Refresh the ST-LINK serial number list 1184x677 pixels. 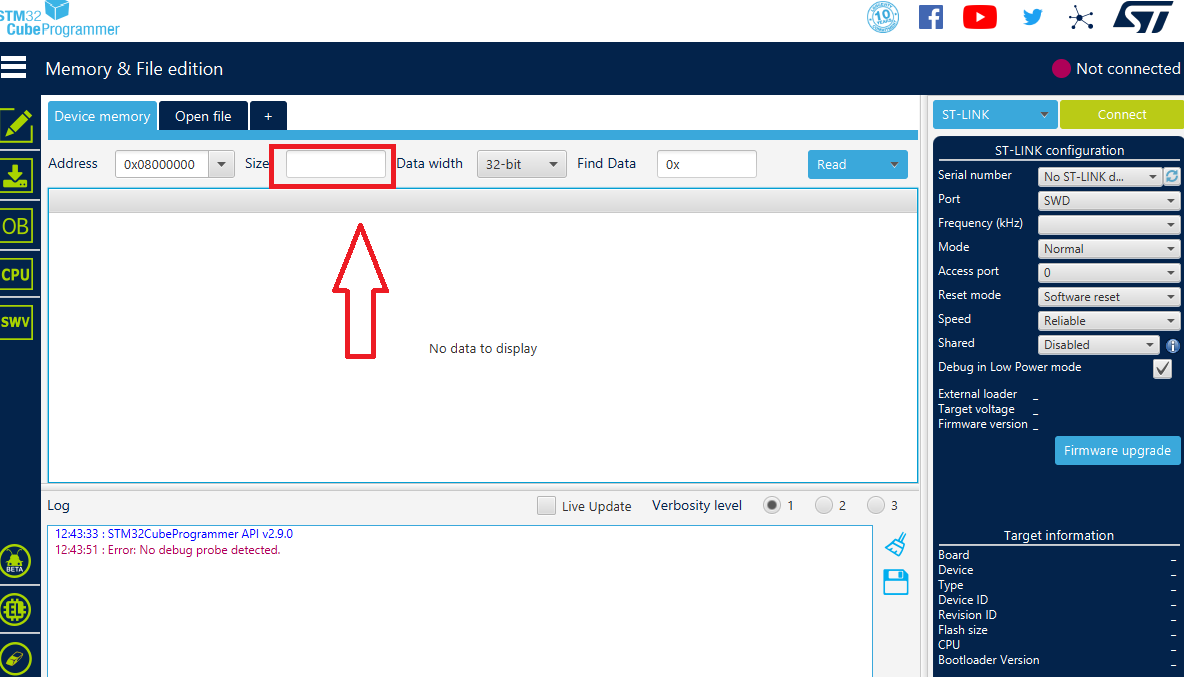tap(1171, 176)
